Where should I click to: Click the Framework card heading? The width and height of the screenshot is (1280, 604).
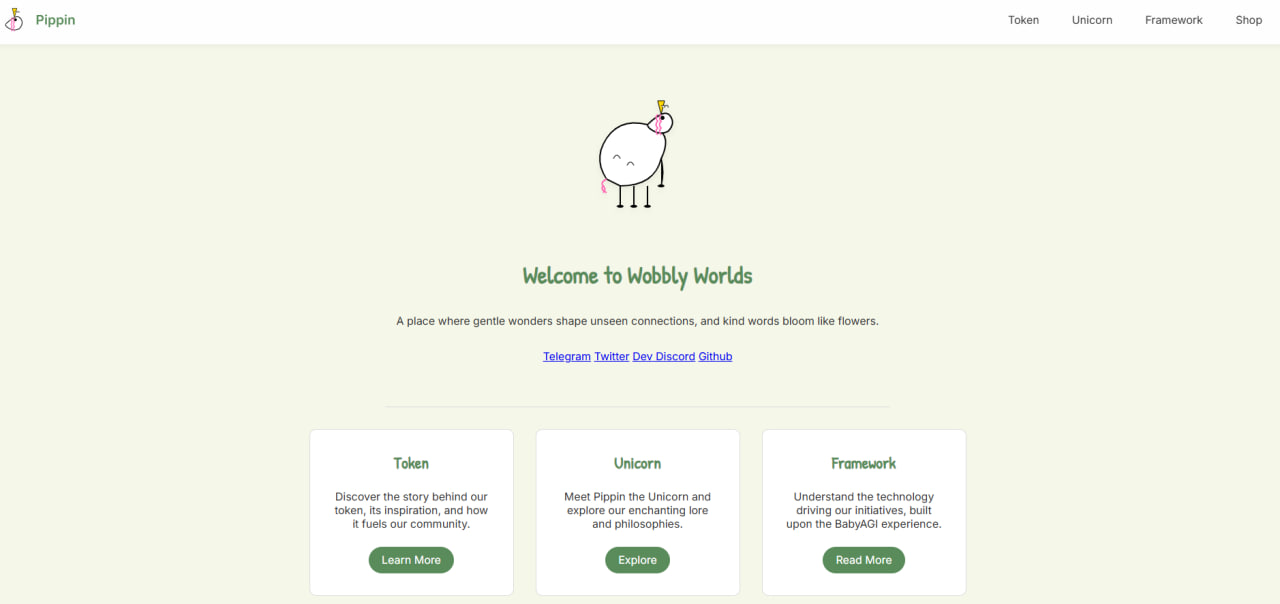(863, 463)
